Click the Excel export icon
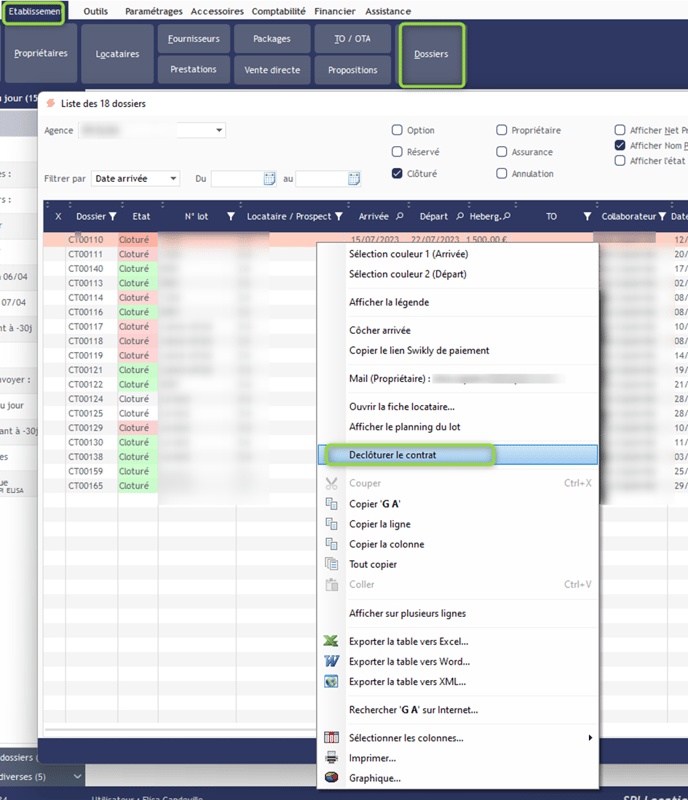 point(331,641)
